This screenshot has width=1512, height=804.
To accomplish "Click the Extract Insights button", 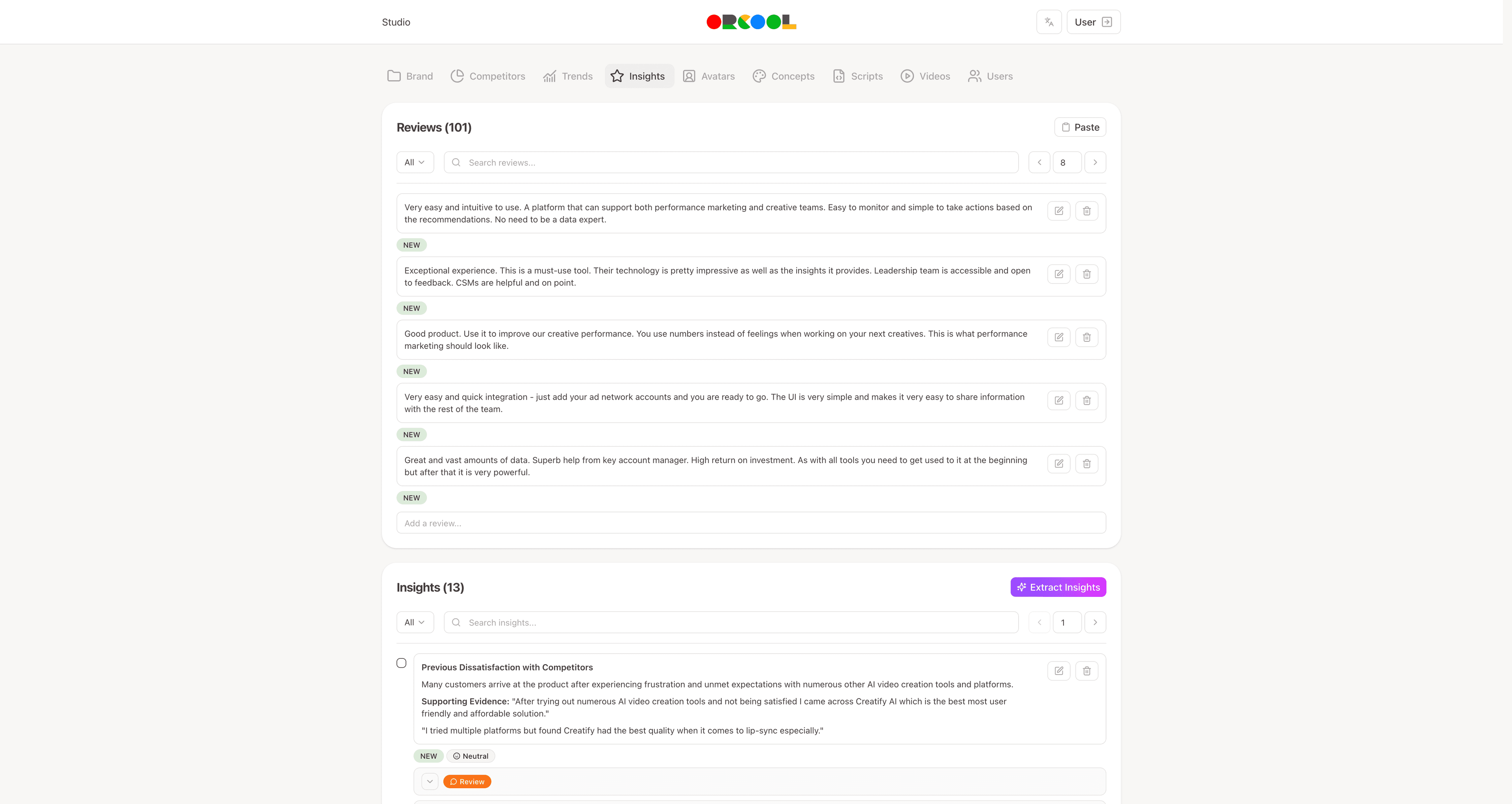I will (1058, 587).
